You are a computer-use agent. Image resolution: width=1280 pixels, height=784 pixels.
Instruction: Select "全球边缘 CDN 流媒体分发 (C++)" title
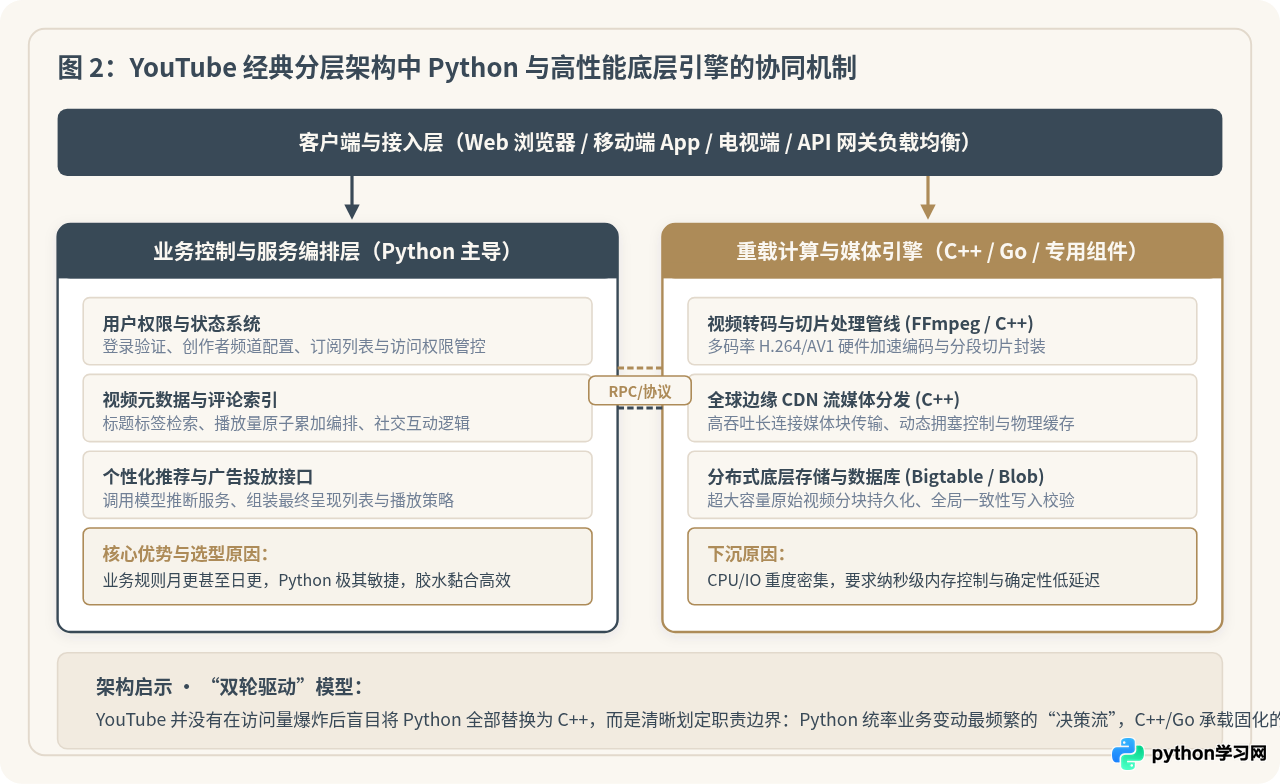pos(833,400)
